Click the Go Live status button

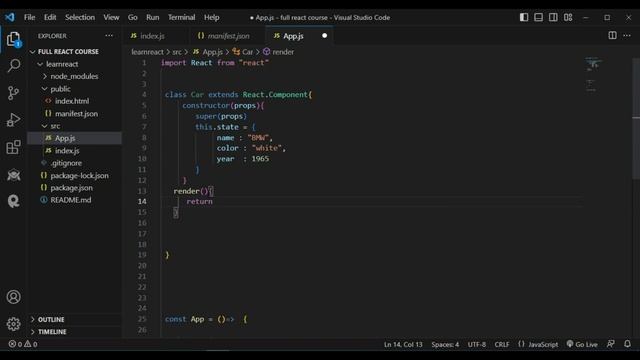[x=582, y=344]
